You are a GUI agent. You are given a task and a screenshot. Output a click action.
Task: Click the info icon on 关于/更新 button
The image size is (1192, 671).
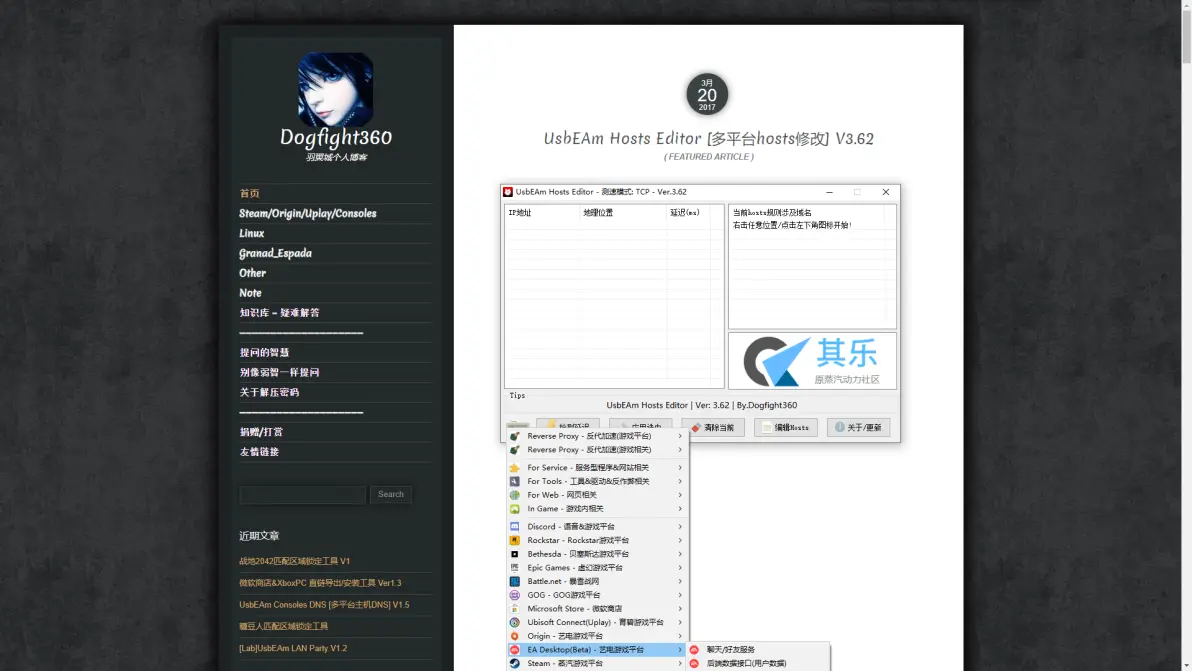(x=840, y=428)
